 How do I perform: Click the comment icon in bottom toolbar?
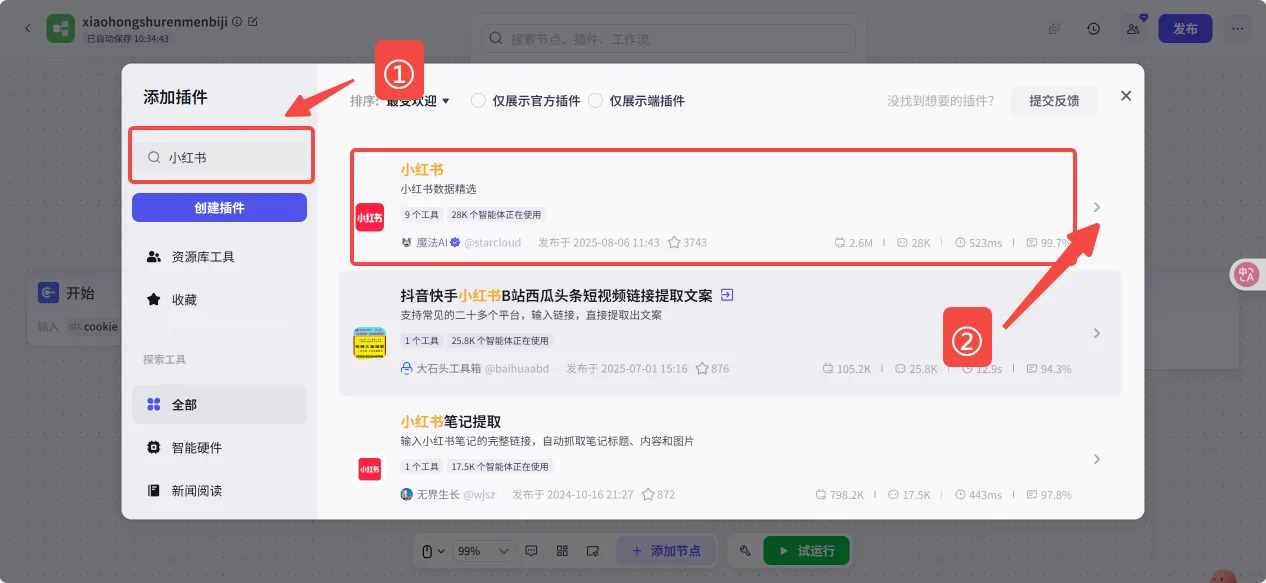[x=532, y=551]
